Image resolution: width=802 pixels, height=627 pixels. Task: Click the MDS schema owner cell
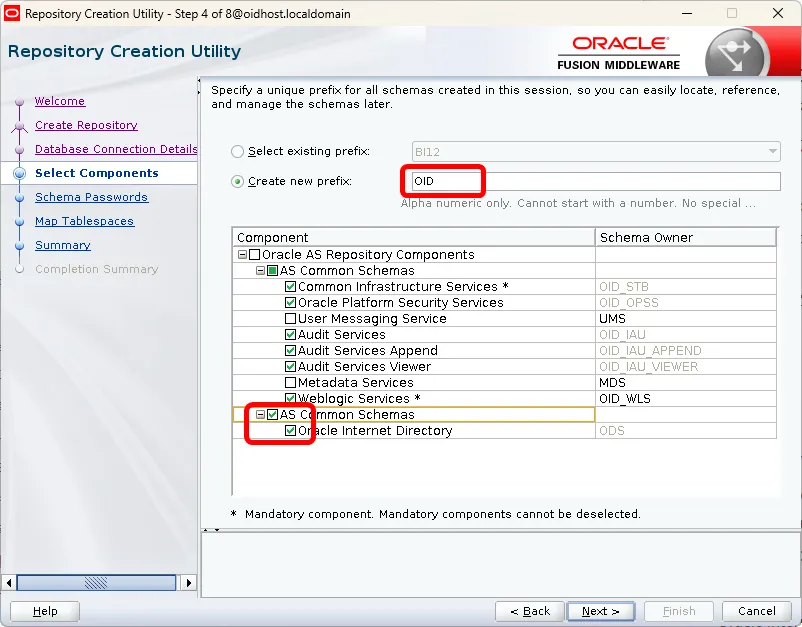686,383
